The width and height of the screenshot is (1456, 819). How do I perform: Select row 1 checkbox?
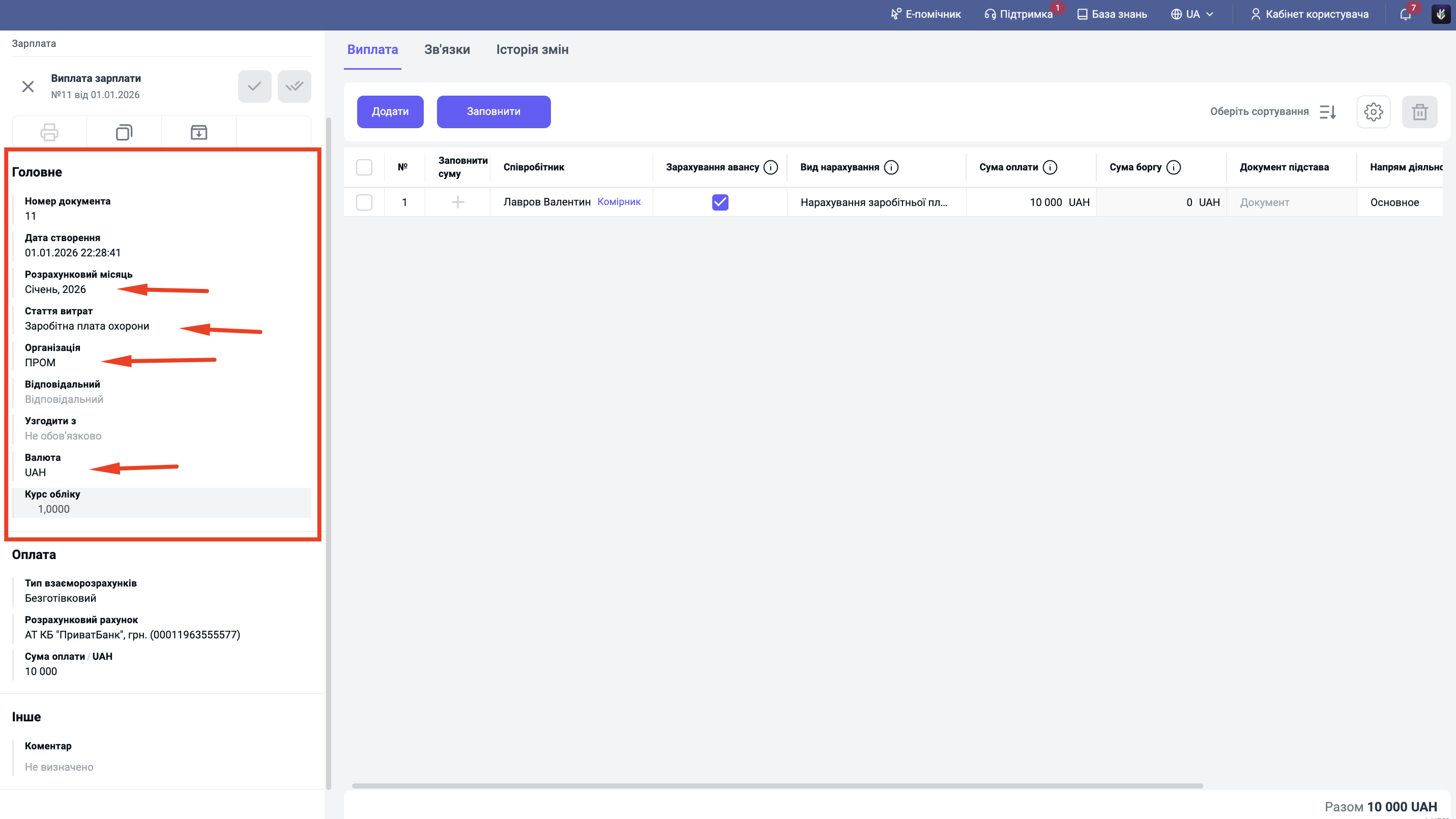pos(364,202)
